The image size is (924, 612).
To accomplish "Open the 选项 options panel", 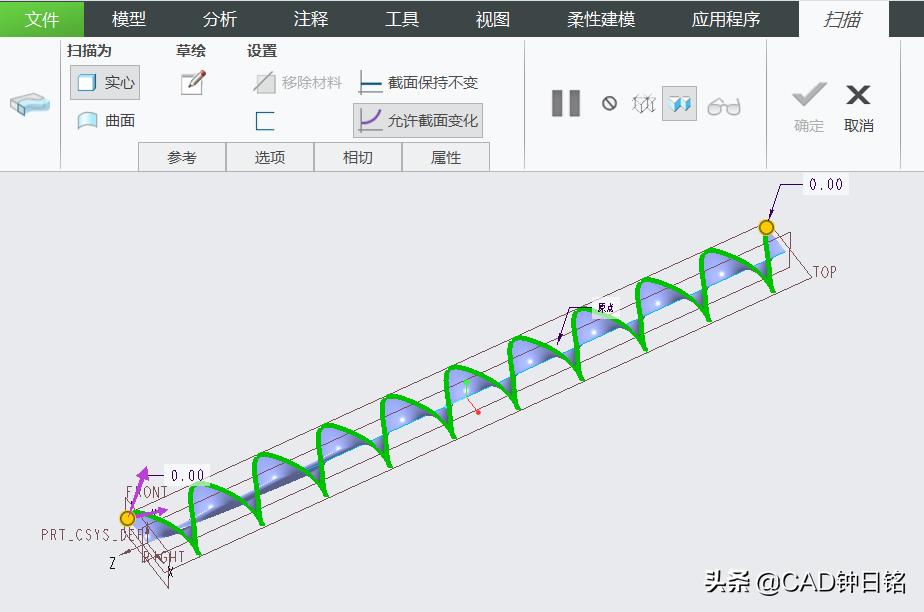I will point(270,156).
